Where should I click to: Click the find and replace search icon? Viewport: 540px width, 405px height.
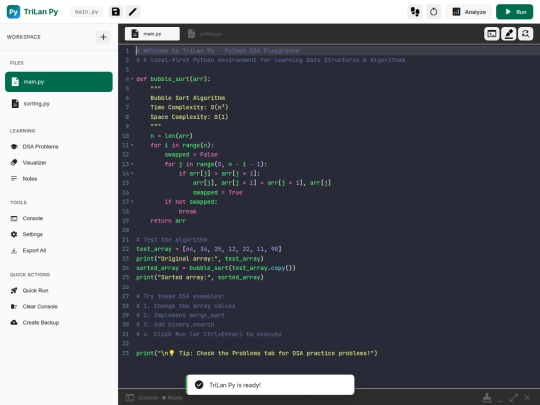(526, 34)
